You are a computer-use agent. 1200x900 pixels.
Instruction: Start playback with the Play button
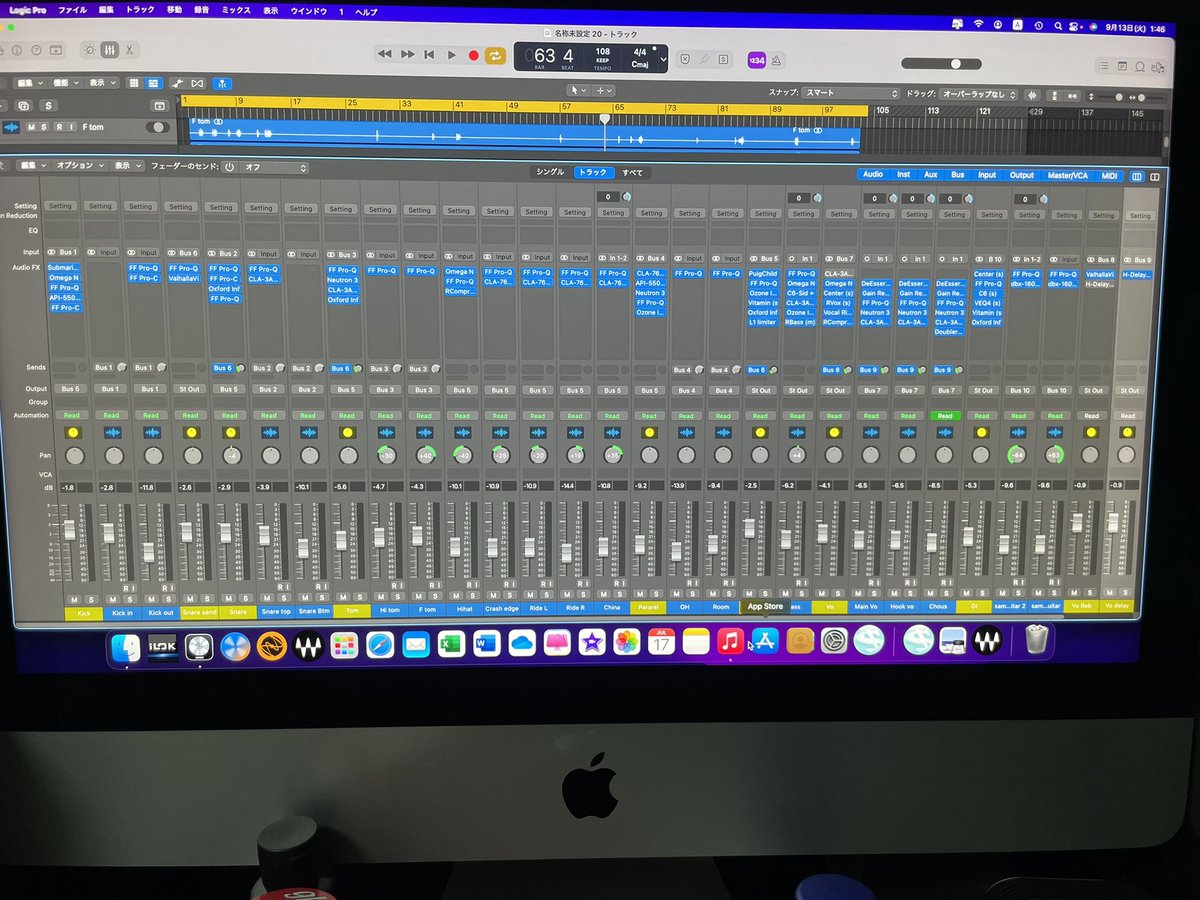click(x=451, y=55)
